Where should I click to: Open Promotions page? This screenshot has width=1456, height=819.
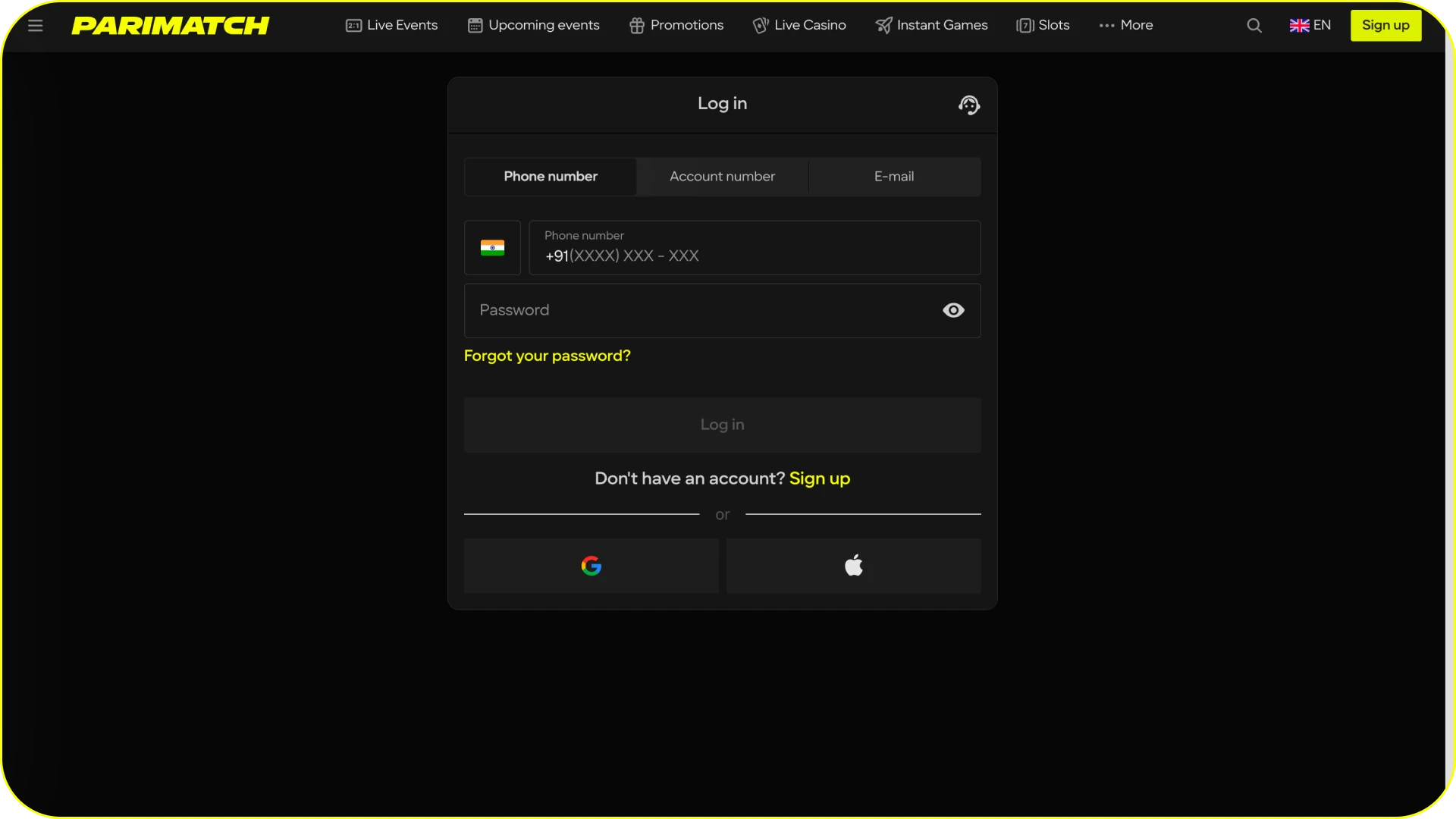pyautogui.click(x=676, y=26)
